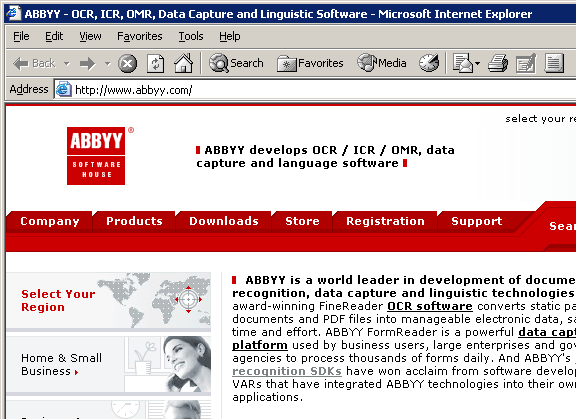Open Home & Small Business link
Viewport: 576px width, 419px height.
click(x=61, y=364)
